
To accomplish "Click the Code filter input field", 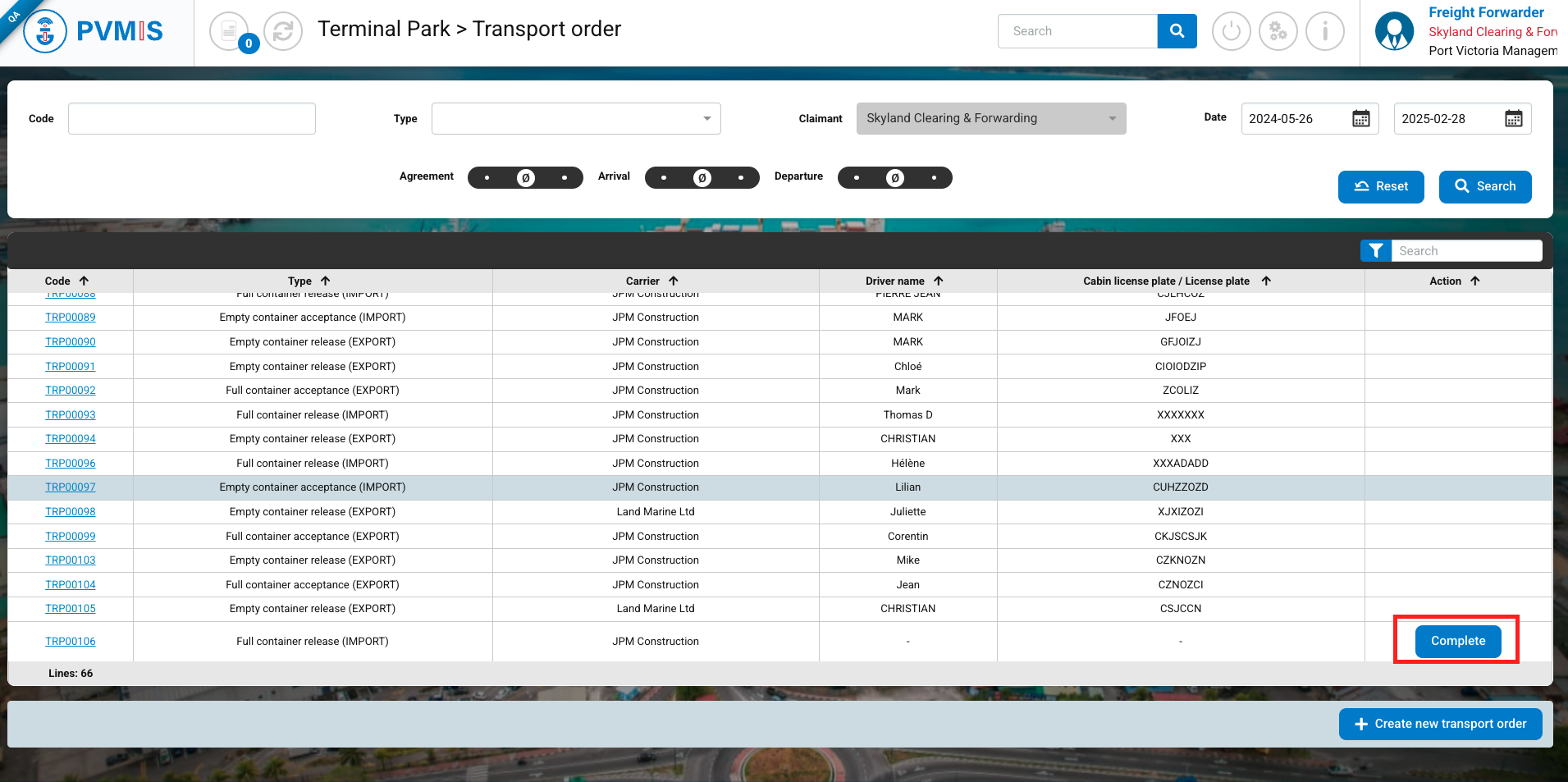I will pos(192,119).
